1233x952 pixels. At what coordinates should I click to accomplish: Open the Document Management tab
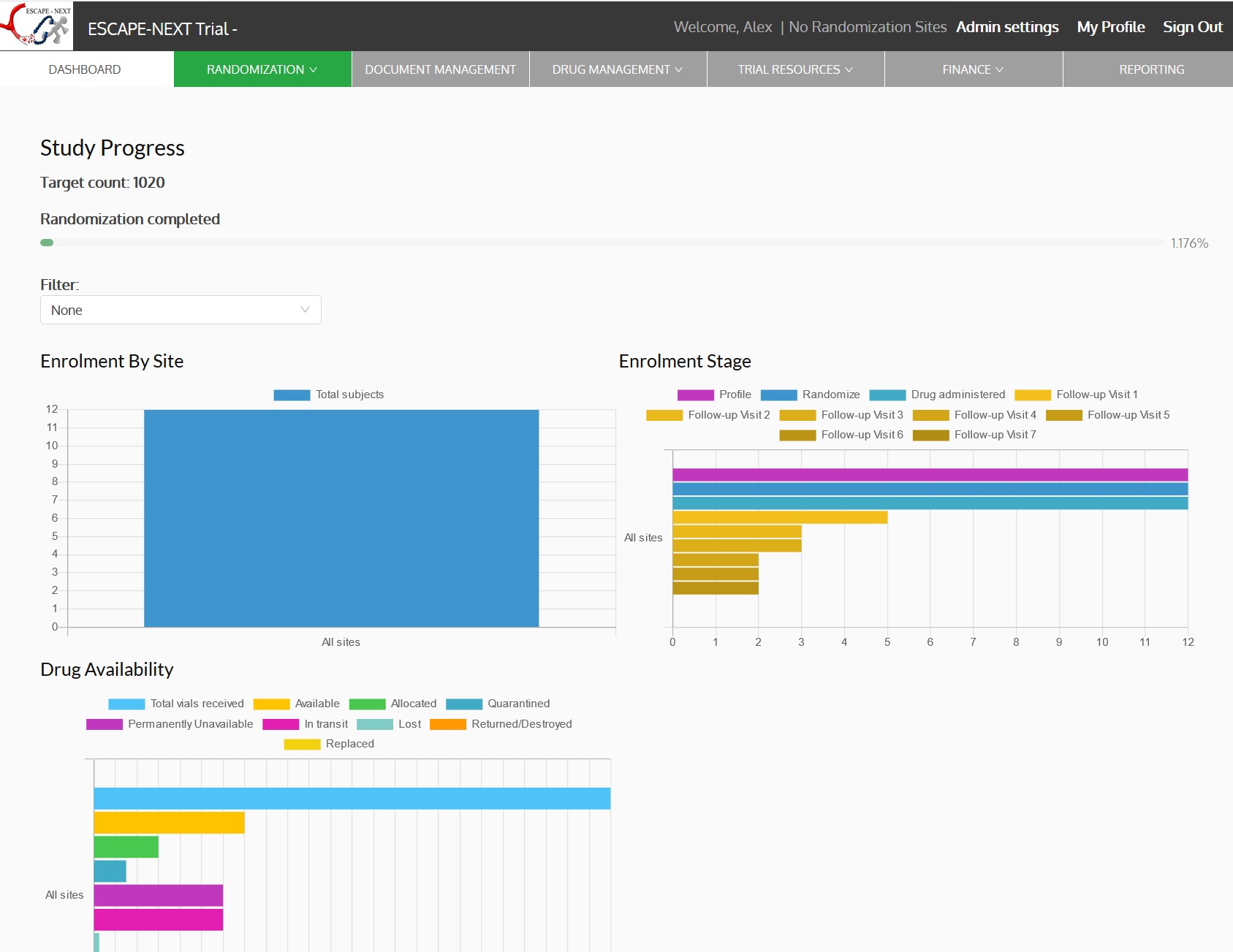click(x=440, y=69)
